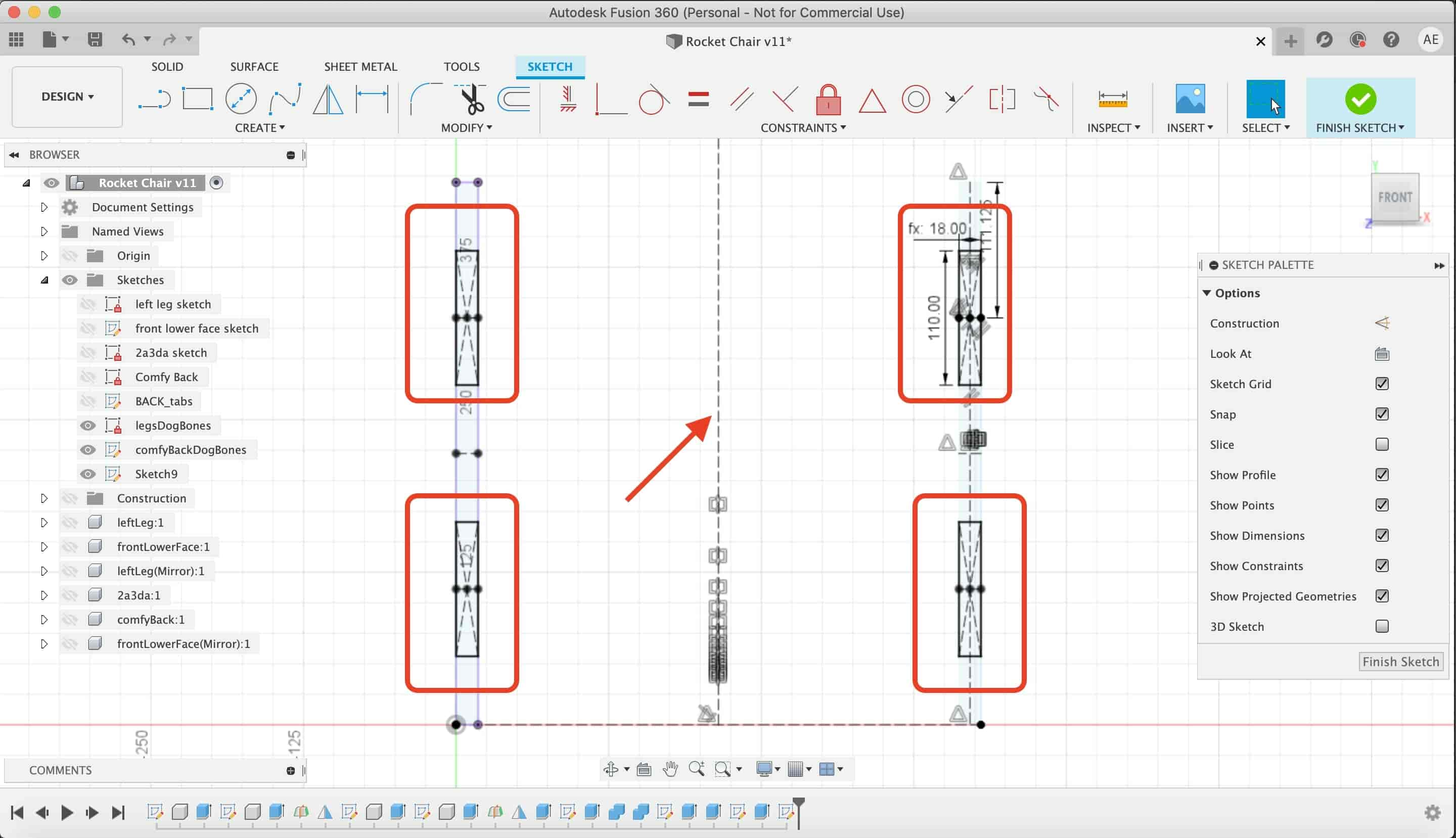Click the Insert image icon
1456x838 pixels.
1190,99
